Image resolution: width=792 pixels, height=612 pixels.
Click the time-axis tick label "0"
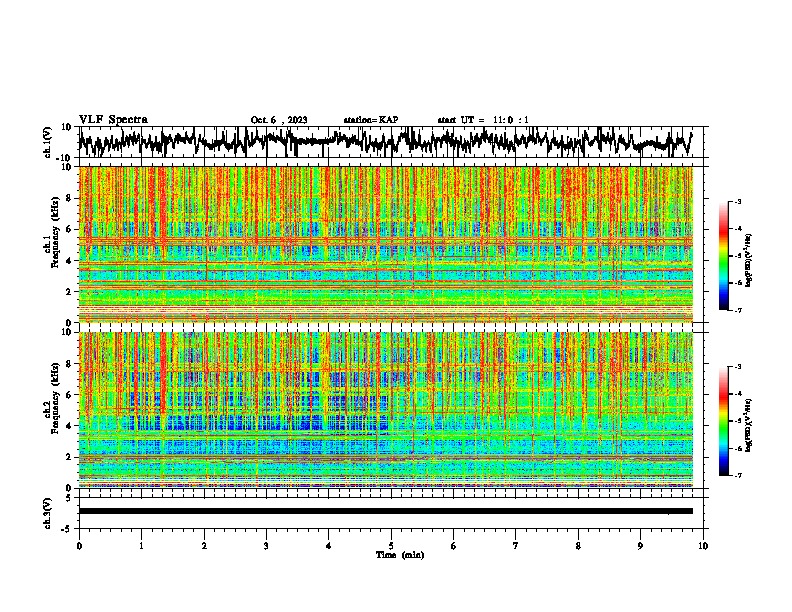click(79, 546)
